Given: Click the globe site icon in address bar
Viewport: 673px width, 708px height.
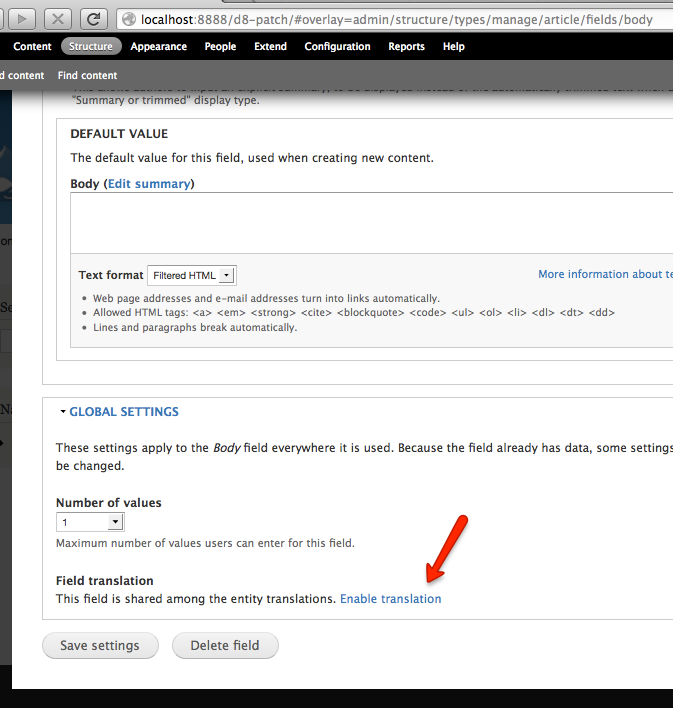Looking at the screenshot, I should [129, 19].
